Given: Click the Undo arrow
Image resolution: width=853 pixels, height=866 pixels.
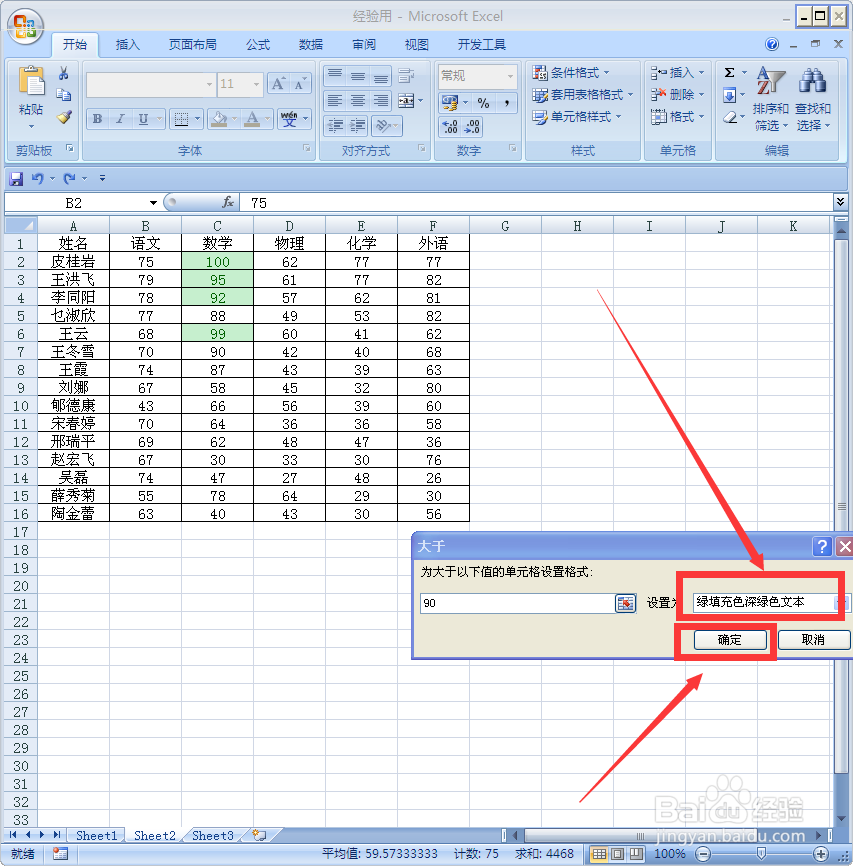Looking at the screenshot, I should tap(38, 178).
